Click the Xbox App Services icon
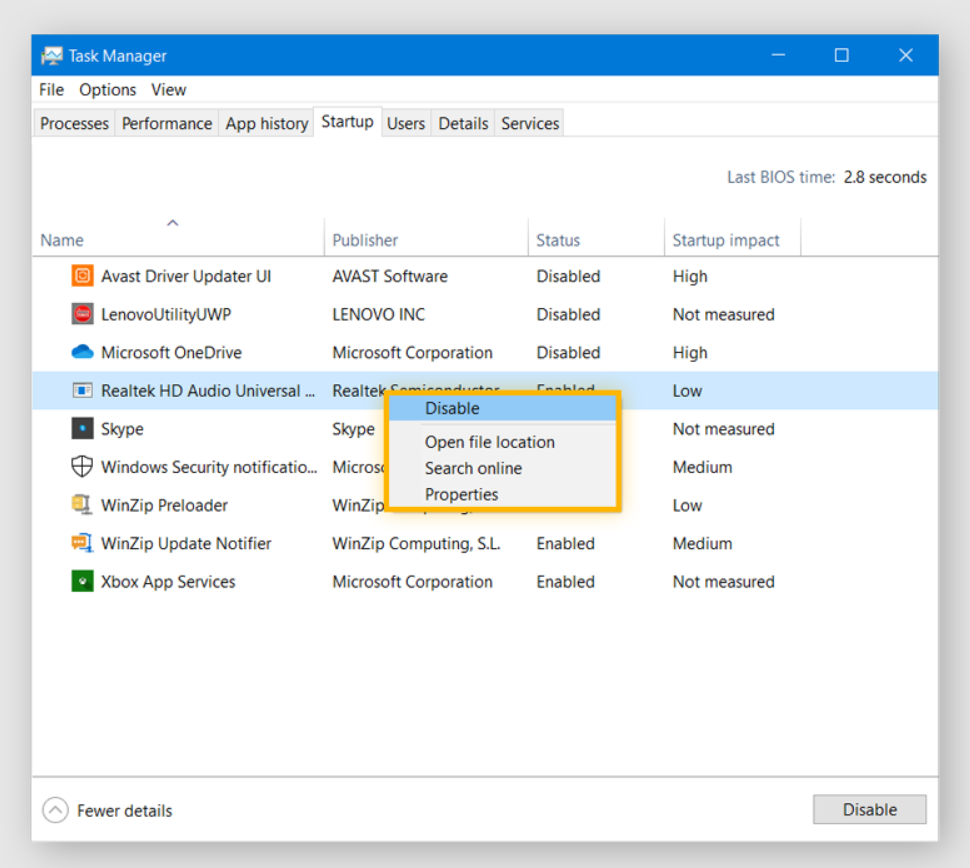This screenshot has width=970, height=868. coord(82,582)
